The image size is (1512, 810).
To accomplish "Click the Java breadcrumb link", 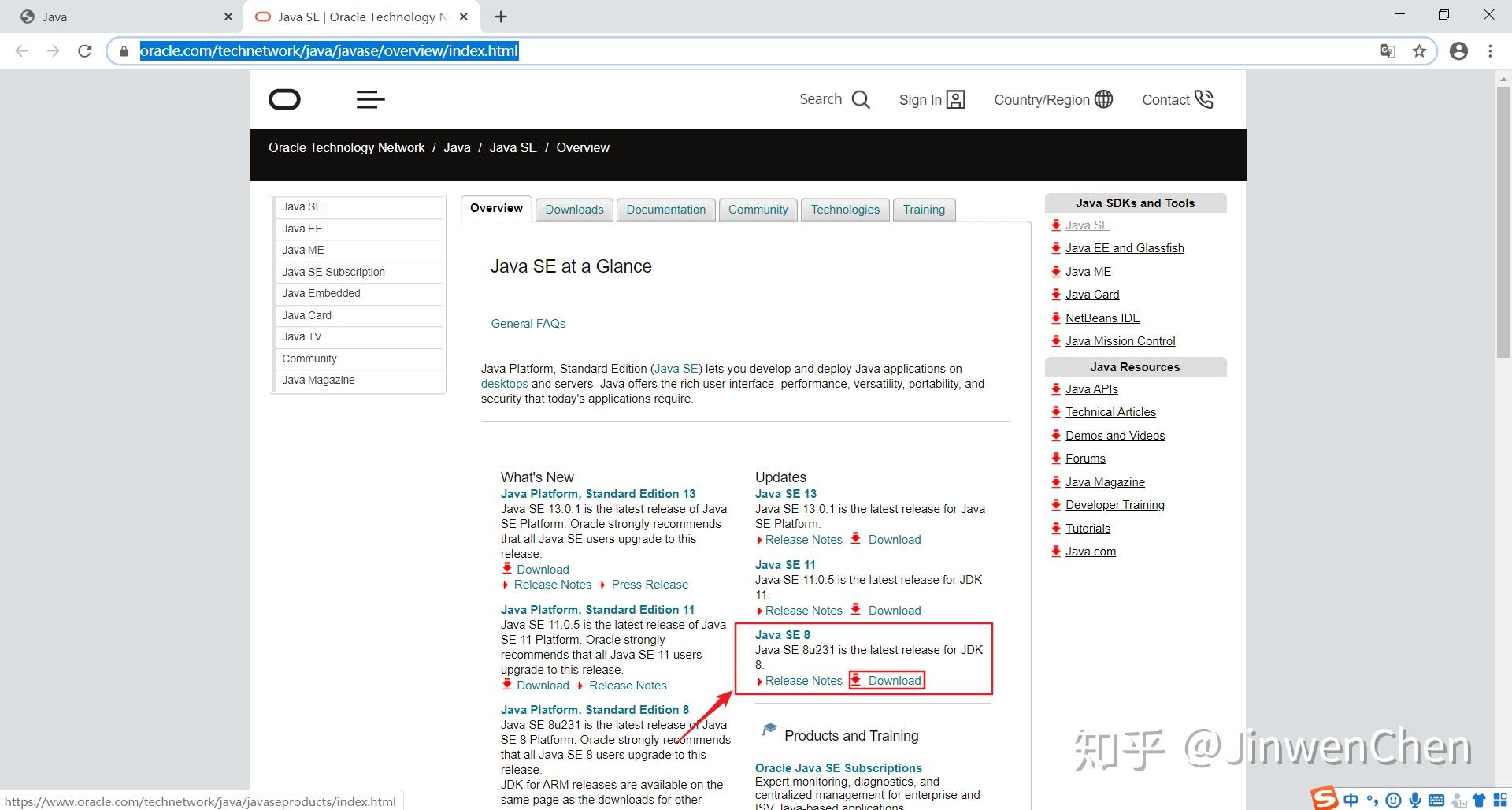I will click(457, 147).
